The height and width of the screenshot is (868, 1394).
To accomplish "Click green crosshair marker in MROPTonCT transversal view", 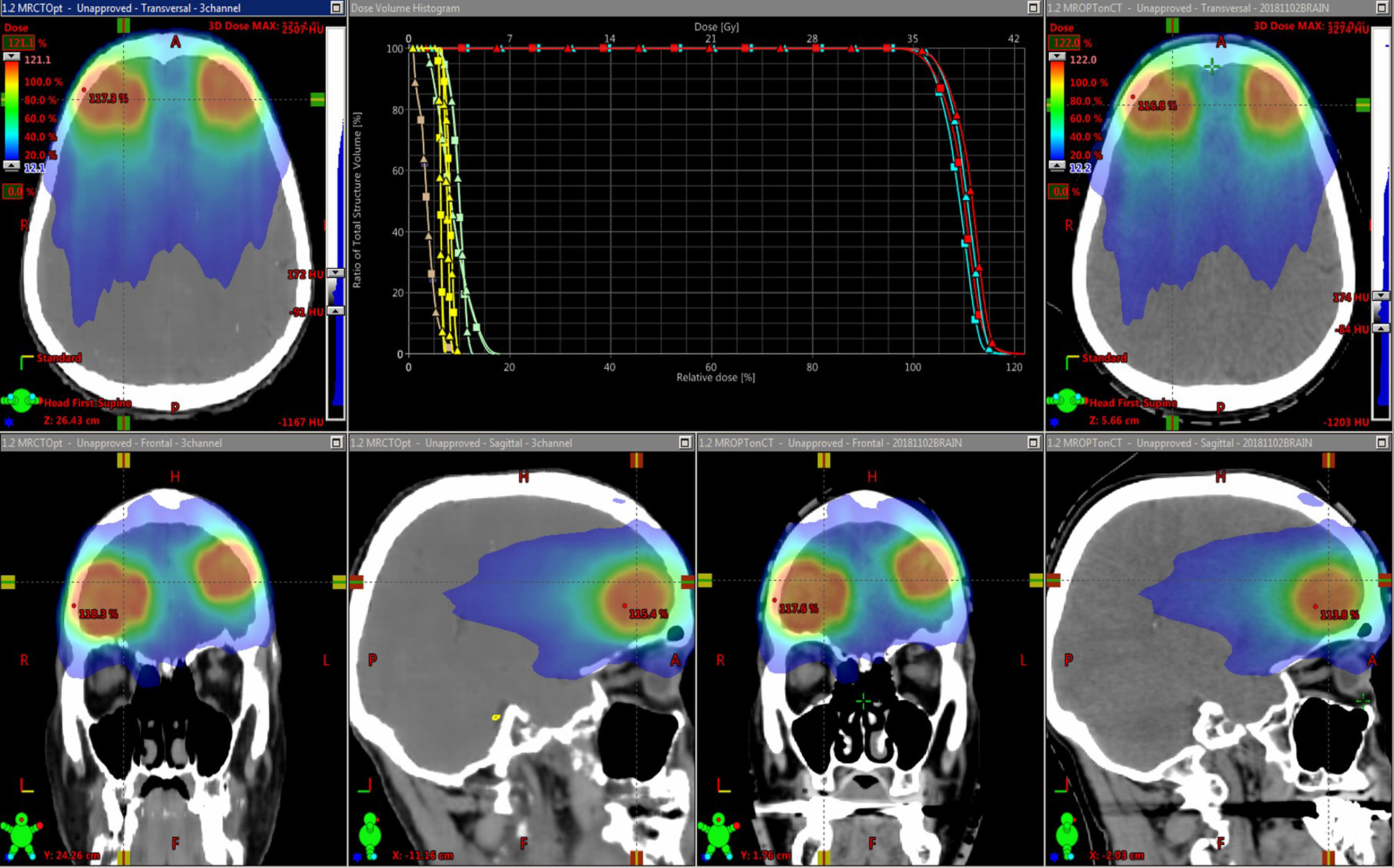I will 1211,67.
